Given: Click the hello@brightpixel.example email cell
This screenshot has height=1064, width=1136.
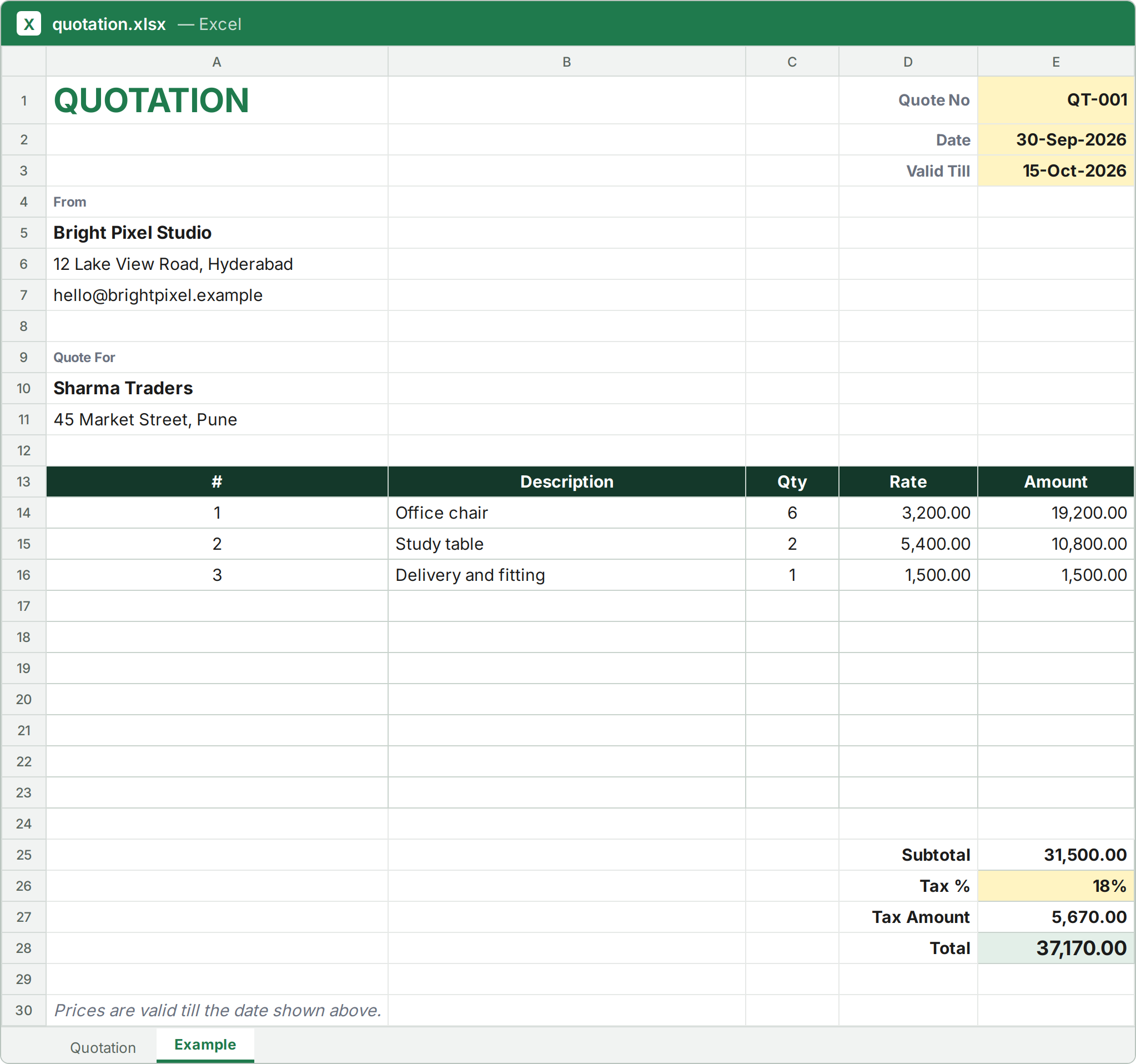Looking at the screenshot, I should tap(217, 295).
